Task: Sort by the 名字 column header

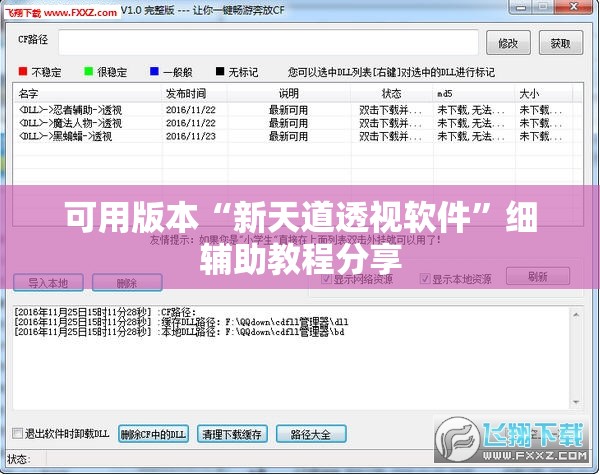Action: (88, 93)
